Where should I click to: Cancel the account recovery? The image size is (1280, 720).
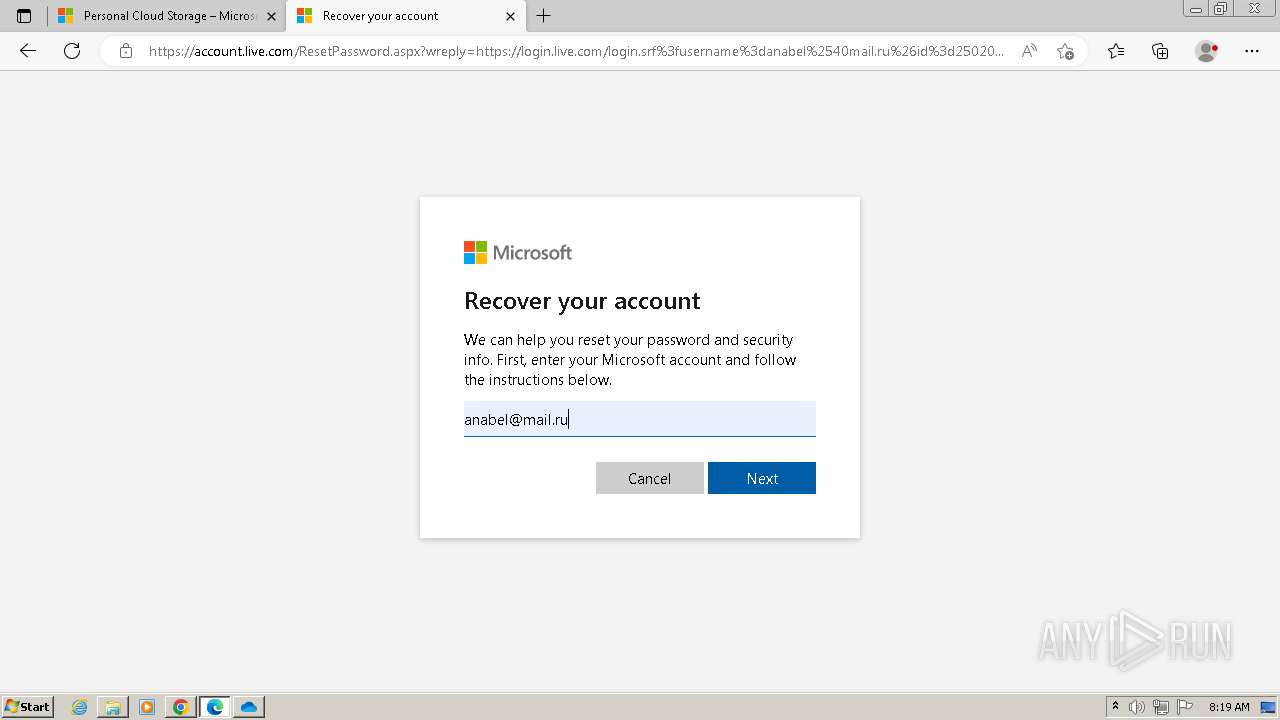(x=650, y=478)
